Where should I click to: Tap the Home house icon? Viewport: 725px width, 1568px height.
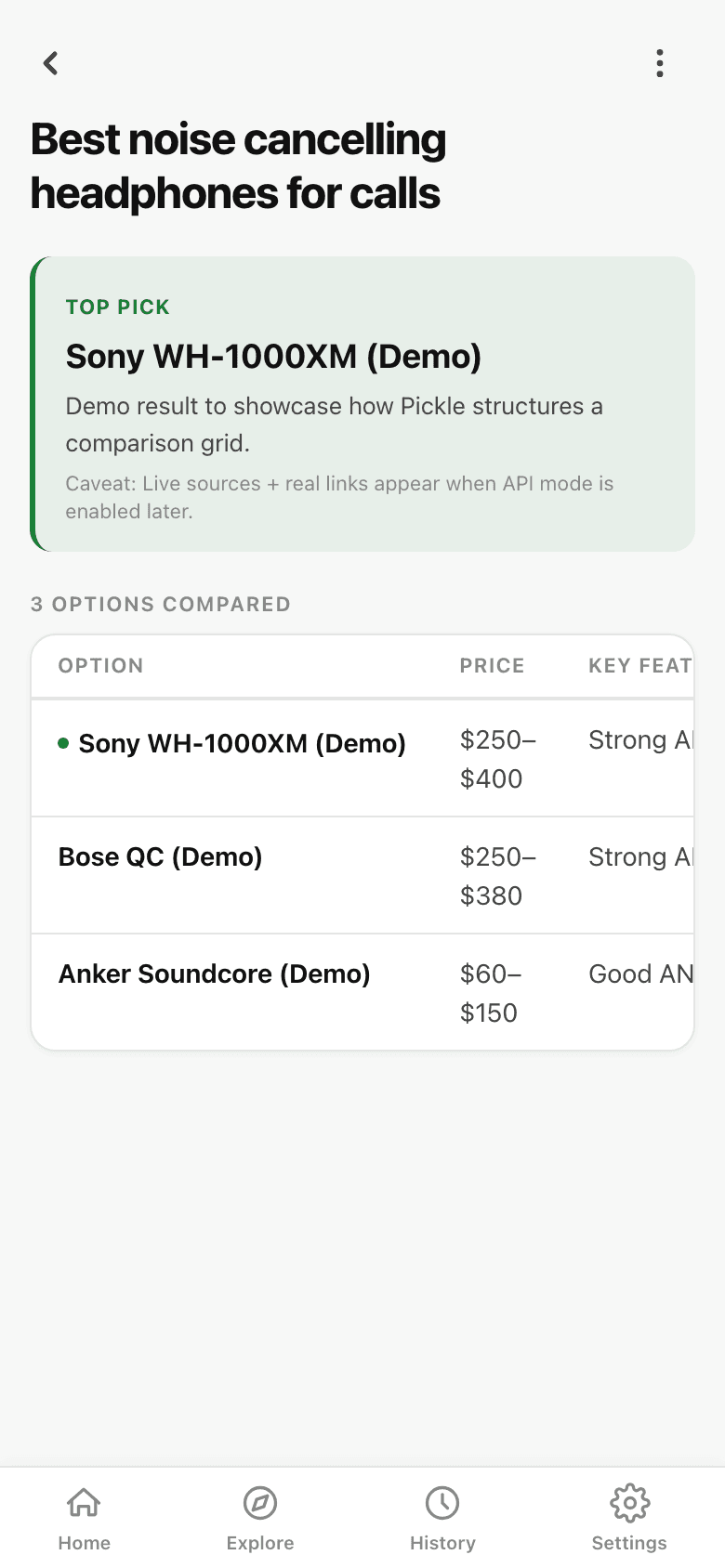84,1502
